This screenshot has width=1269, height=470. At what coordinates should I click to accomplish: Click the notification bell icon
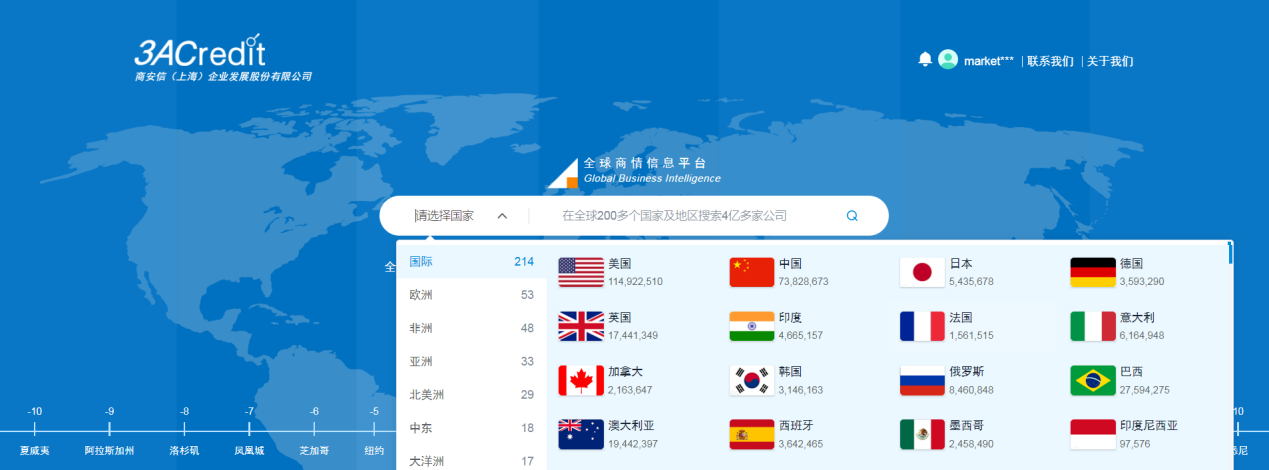tap(925, 60)
